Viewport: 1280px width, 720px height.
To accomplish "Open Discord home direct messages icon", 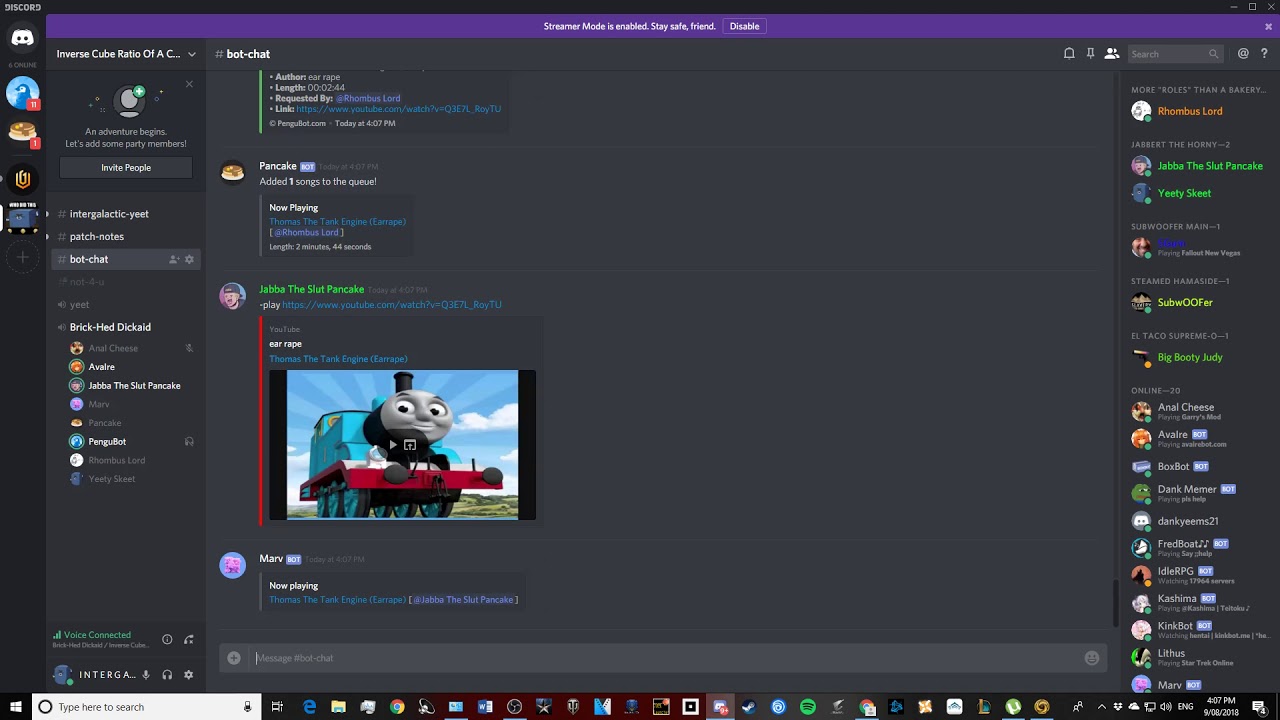I will pyautogui.click(x=22, y=39).
